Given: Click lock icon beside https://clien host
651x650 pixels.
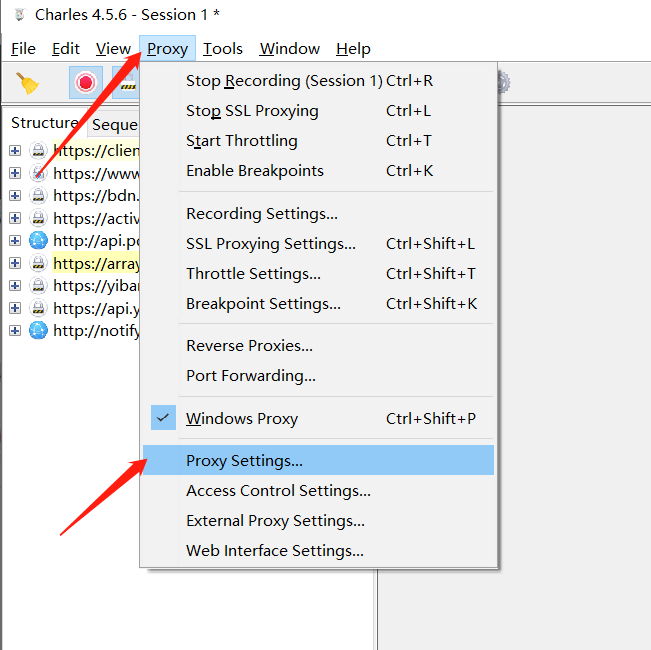Looking at the screenshot, I should (x=38, y=150).
